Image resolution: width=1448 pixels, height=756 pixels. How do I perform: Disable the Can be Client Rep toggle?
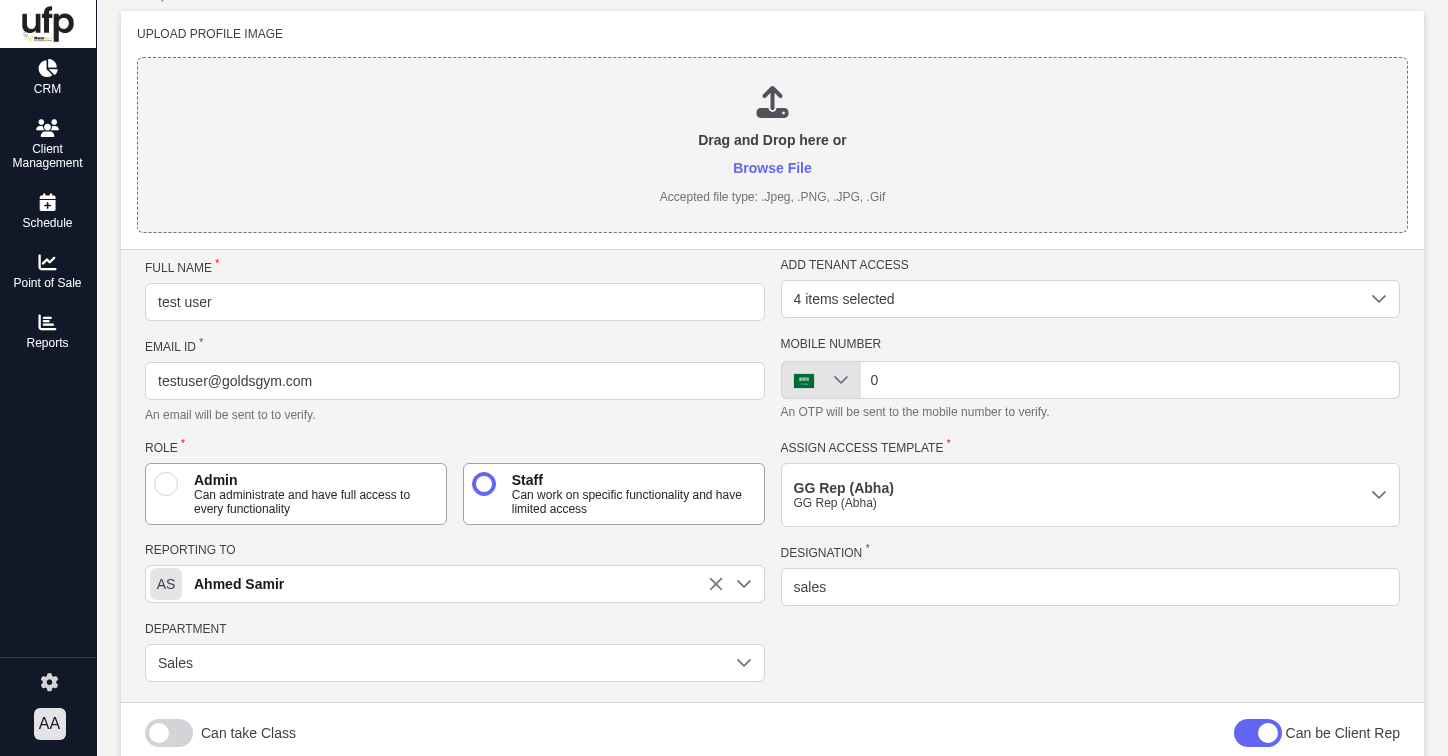pyautogui.click(x=1257, y=733)
